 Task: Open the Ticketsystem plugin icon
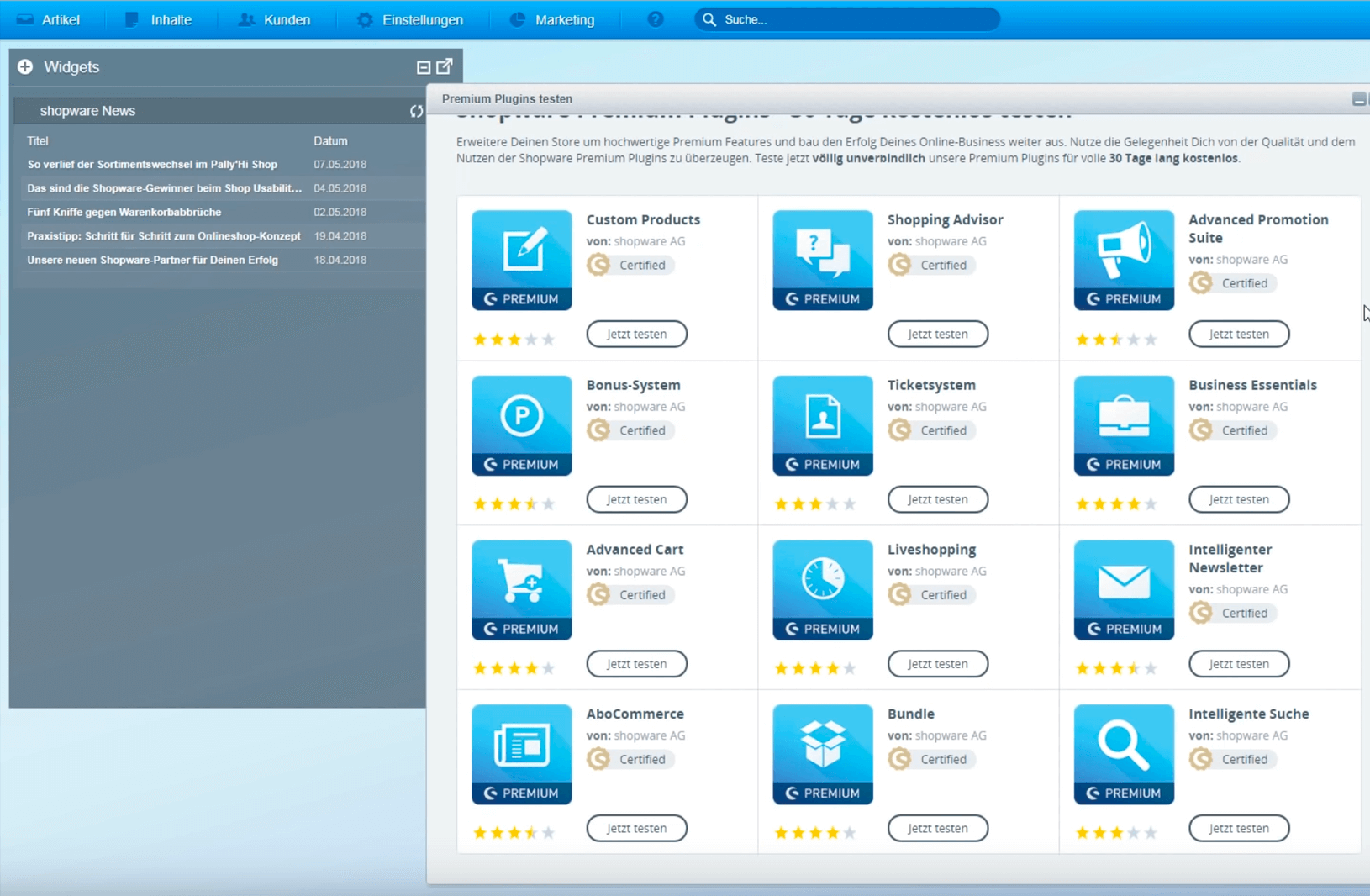[822, 424]
